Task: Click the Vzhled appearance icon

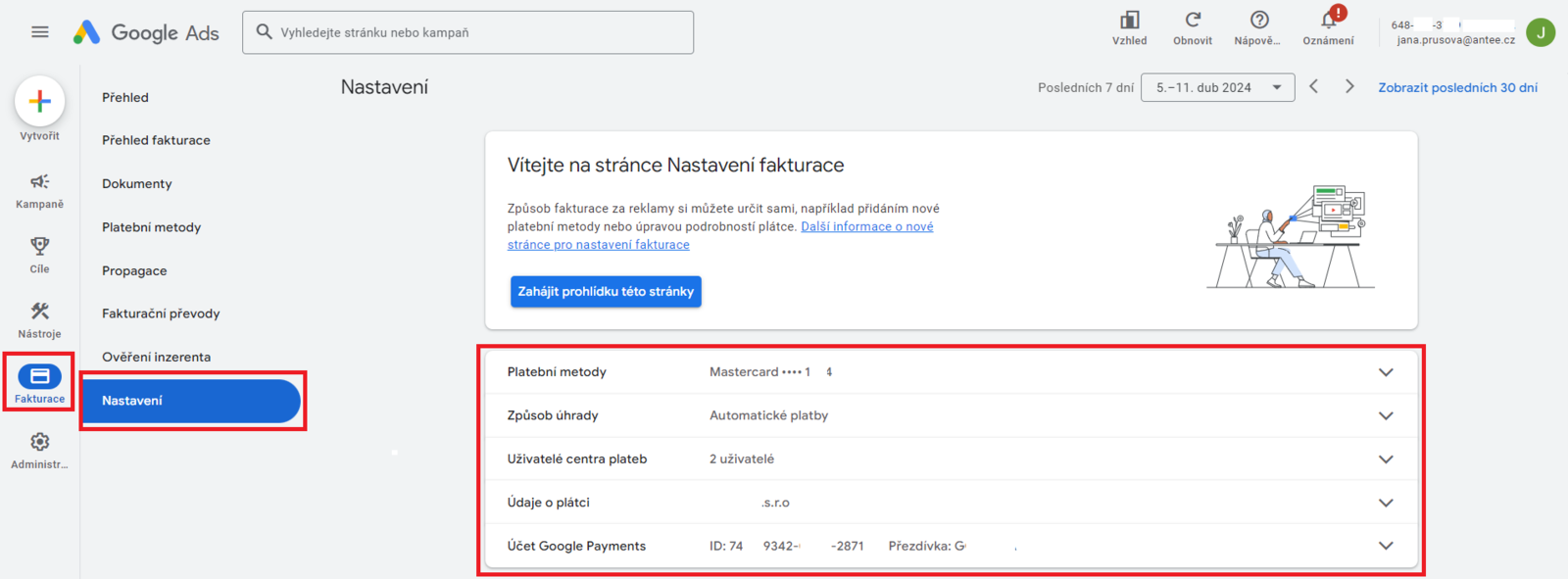Action: click(x=1129, y=21)
